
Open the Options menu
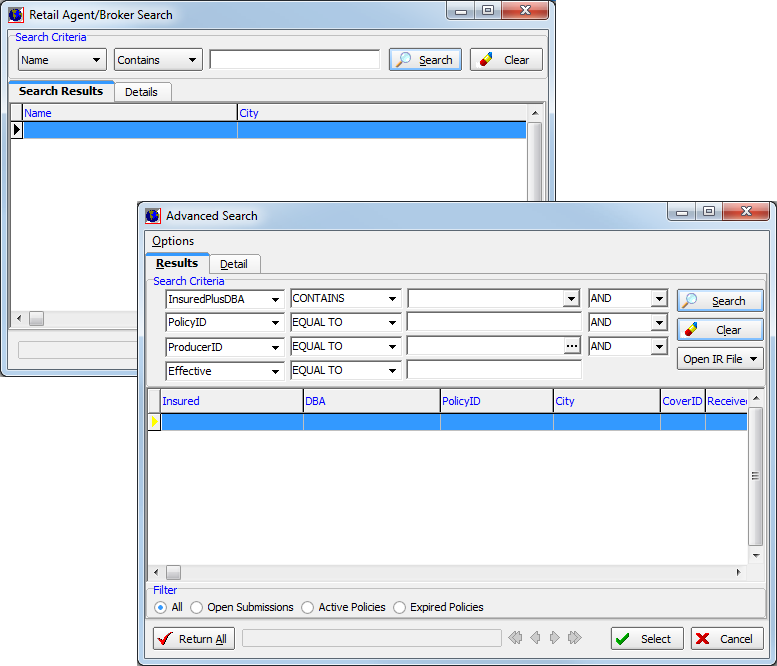pyautogui.click(x=173, y=241)
